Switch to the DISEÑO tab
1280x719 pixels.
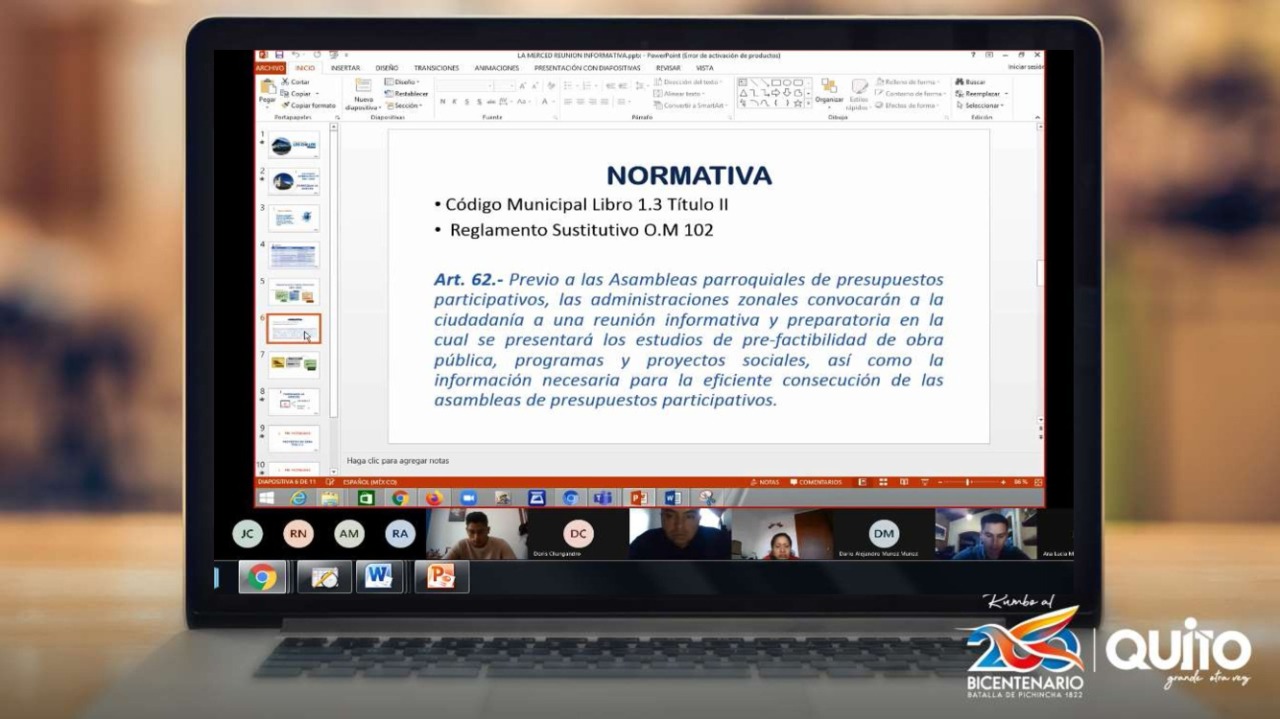coord(387,68)
